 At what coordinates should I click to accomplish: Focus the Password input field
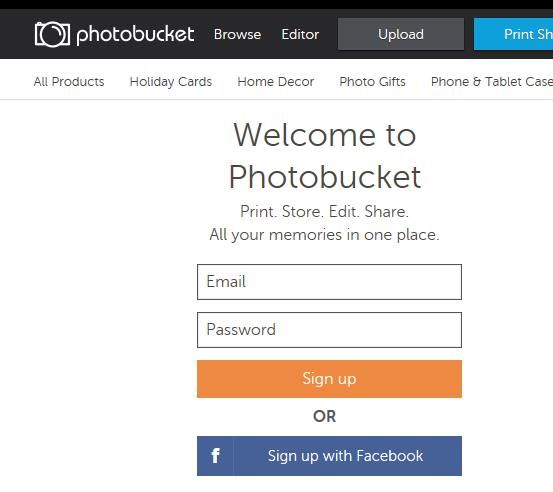(x=329, y=330)
